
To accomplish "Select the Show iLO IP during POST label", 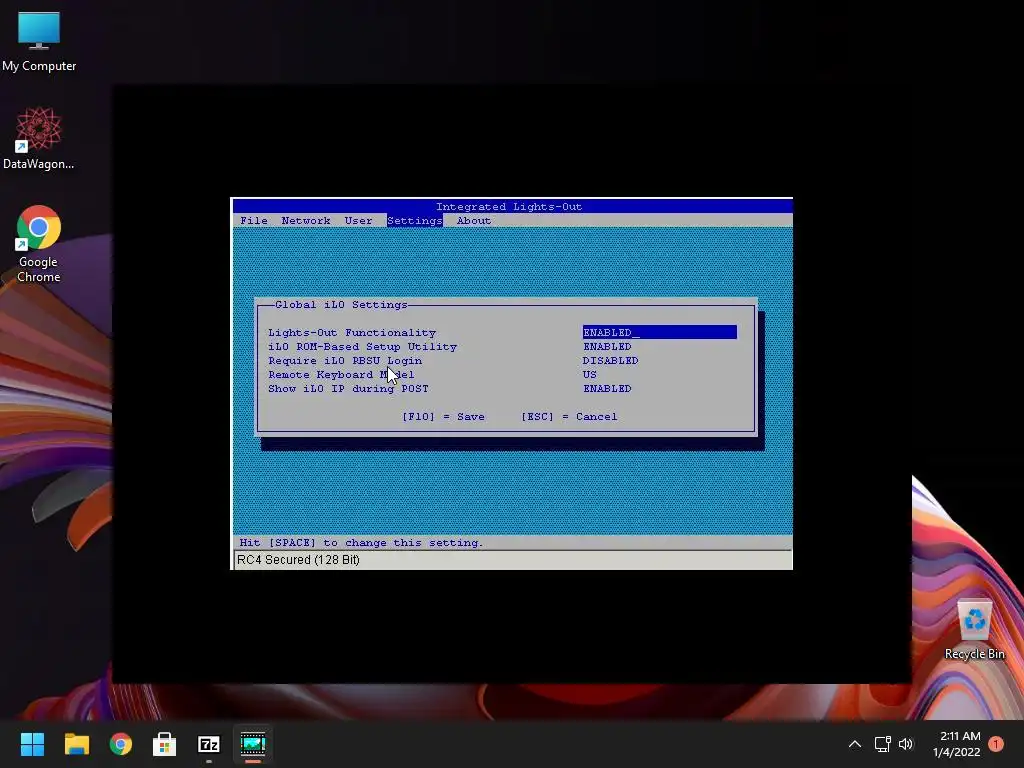I will coord(348,389).
